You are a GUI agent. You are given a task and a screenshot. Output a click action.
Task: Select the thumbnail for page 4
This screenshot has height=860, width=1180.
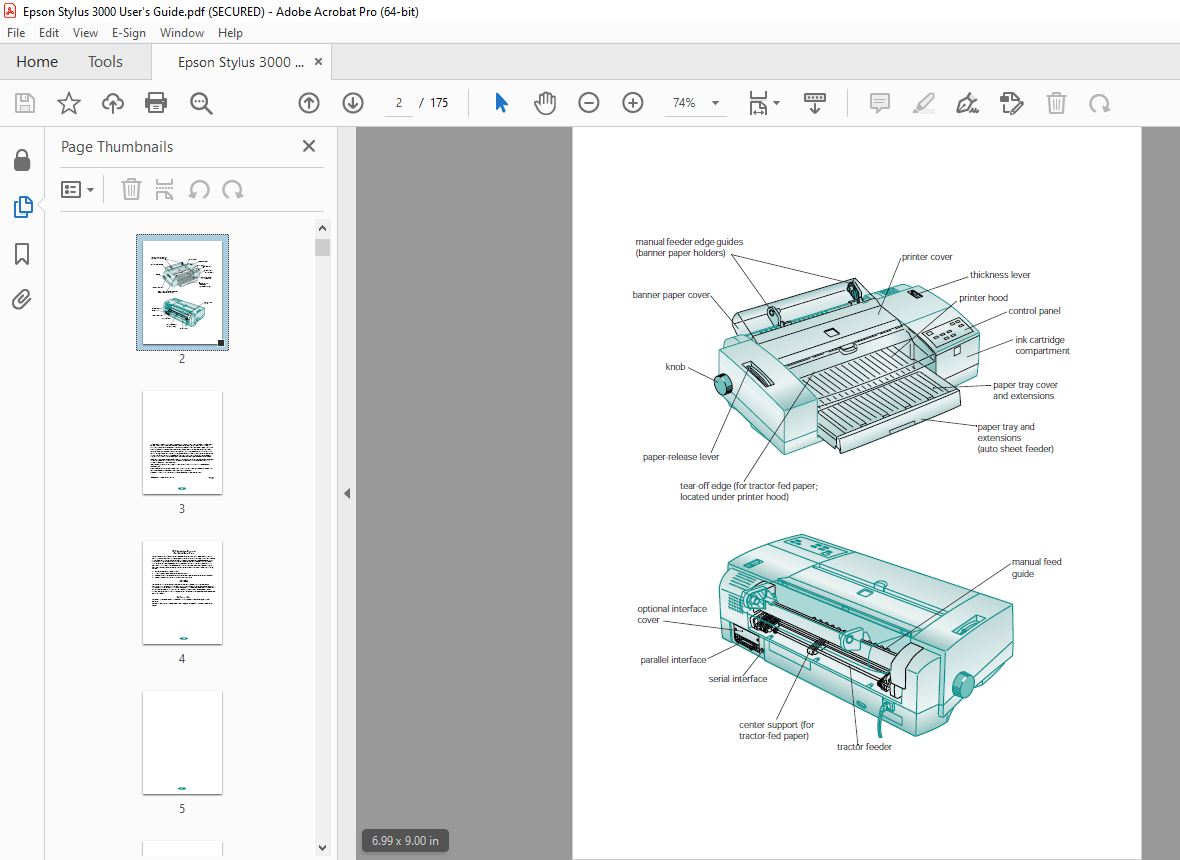pos(182,593)
